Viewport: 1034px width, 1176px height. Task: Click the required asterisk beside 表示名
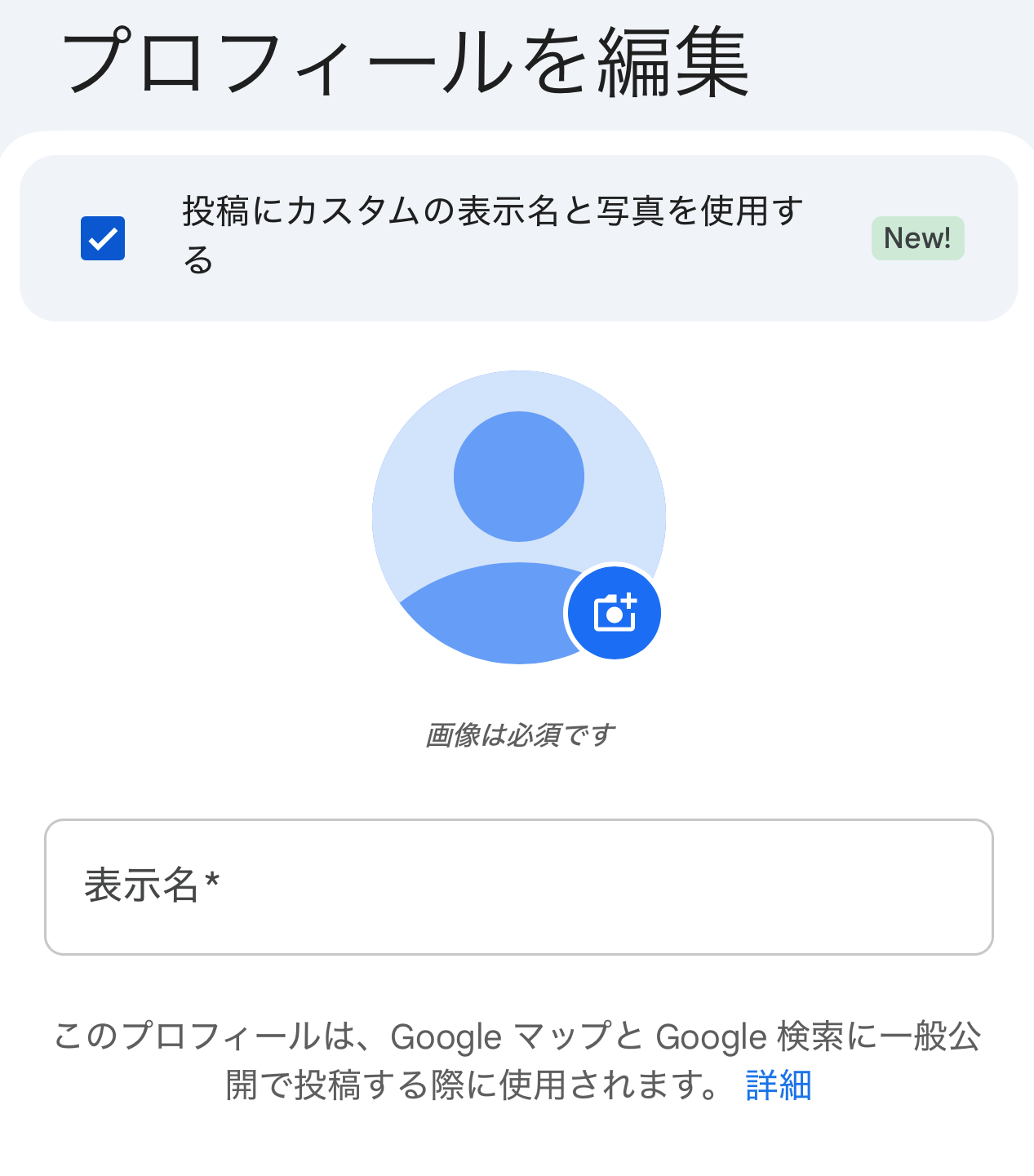(x=212, y=881)
